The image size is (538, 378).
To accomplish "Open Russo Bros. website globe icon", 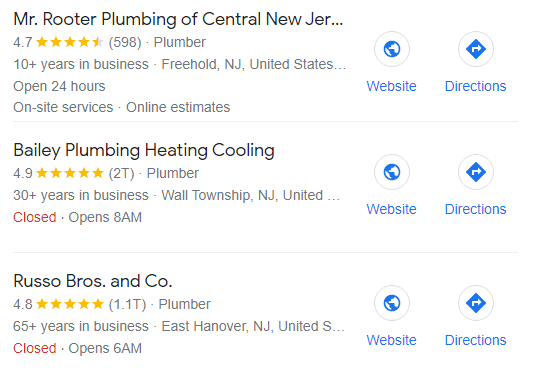I will [392, 303].
